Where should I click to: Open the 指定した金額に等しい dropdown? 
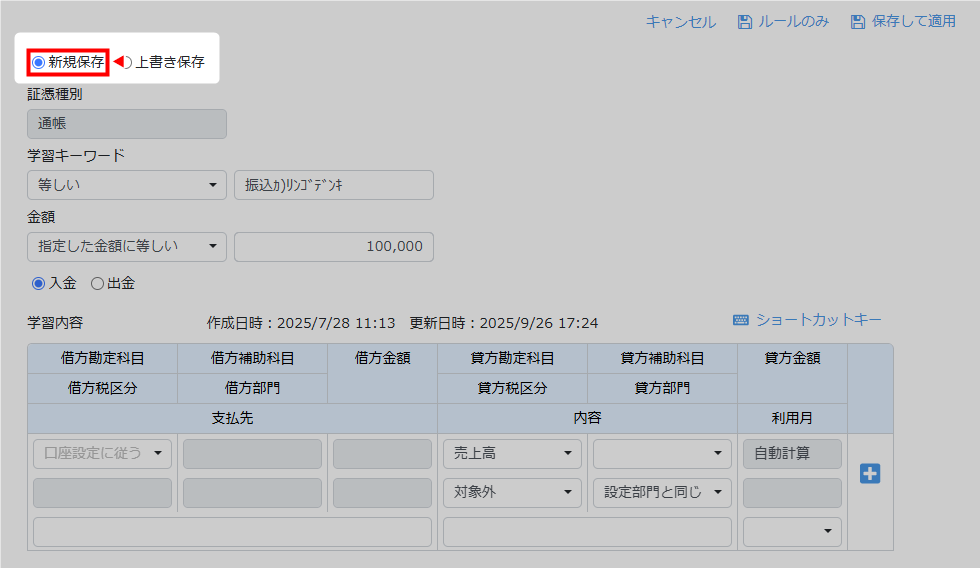coord(127,247)
